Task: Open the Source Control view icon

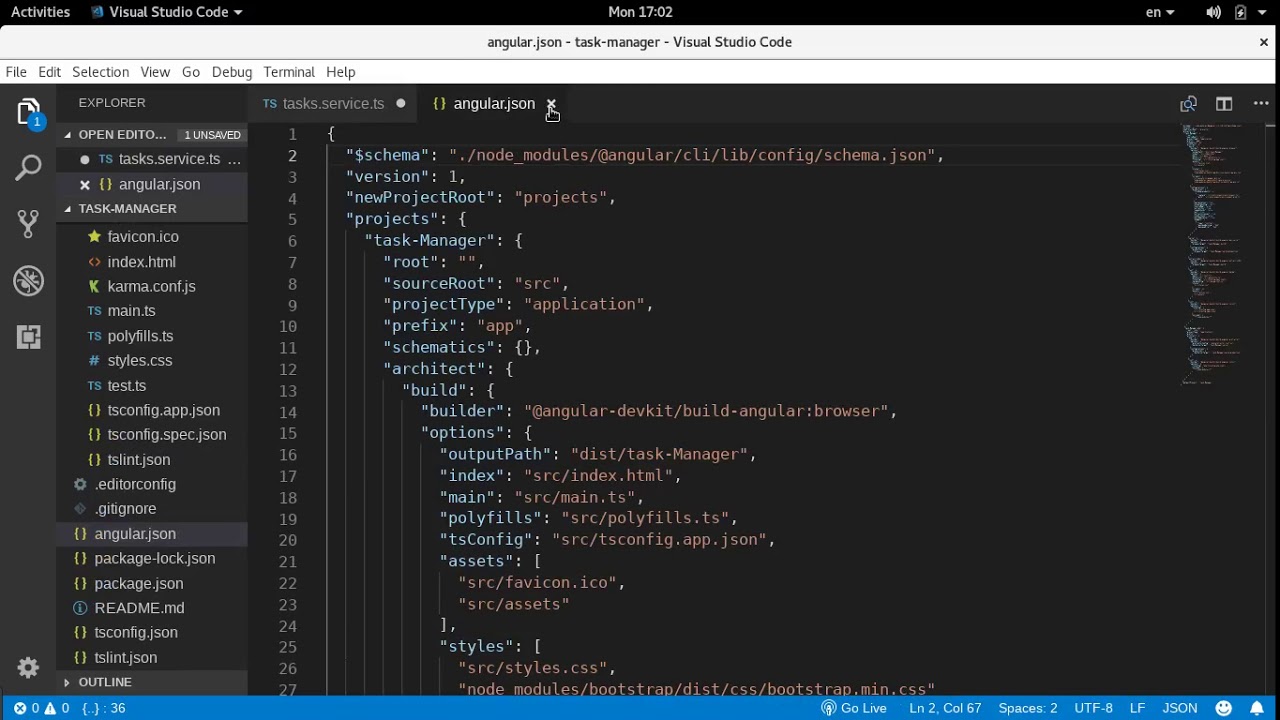Action: pyautogui.click(x=28, y=224)
